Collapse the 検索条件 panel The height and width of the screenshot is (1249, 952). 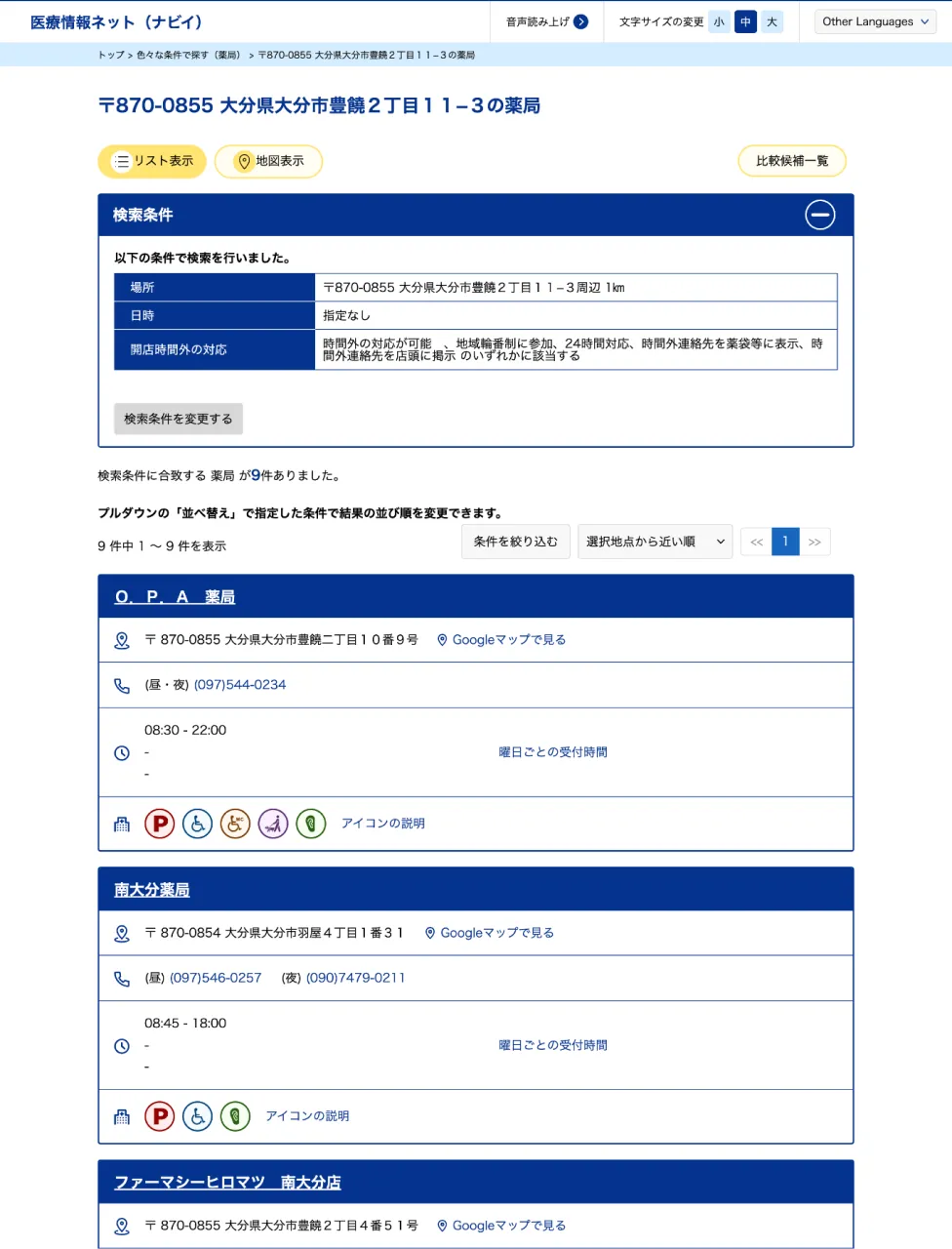819,215
